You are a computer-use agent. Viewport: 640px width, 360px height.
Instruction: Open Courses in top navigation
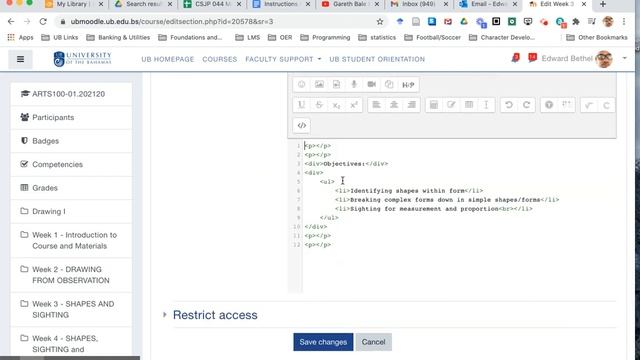click(220, 59)
